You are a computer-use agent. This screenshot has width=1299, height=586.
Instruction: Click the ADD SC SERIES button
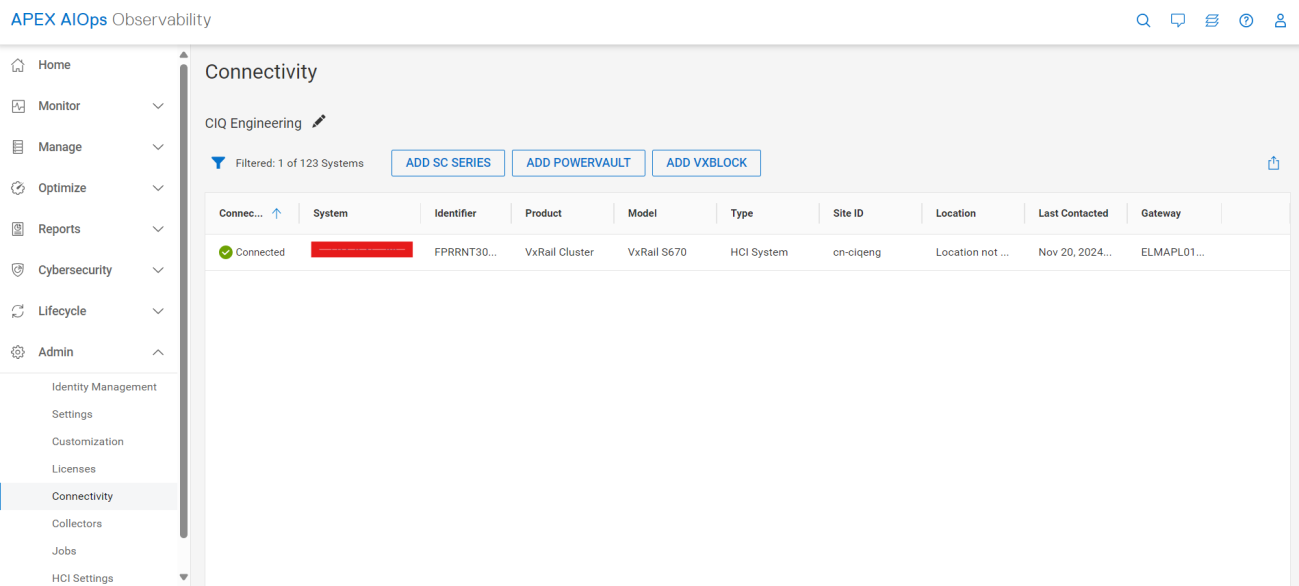[x=448, y=163]
